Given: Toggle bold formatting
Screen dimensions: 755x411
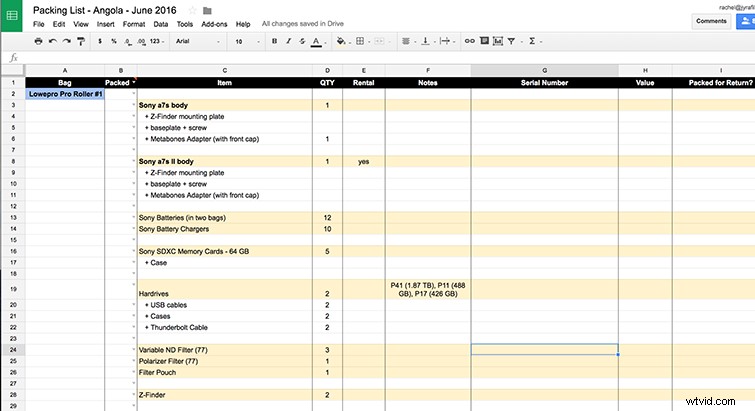Looking at the screenshot, I should coord(273,42).
